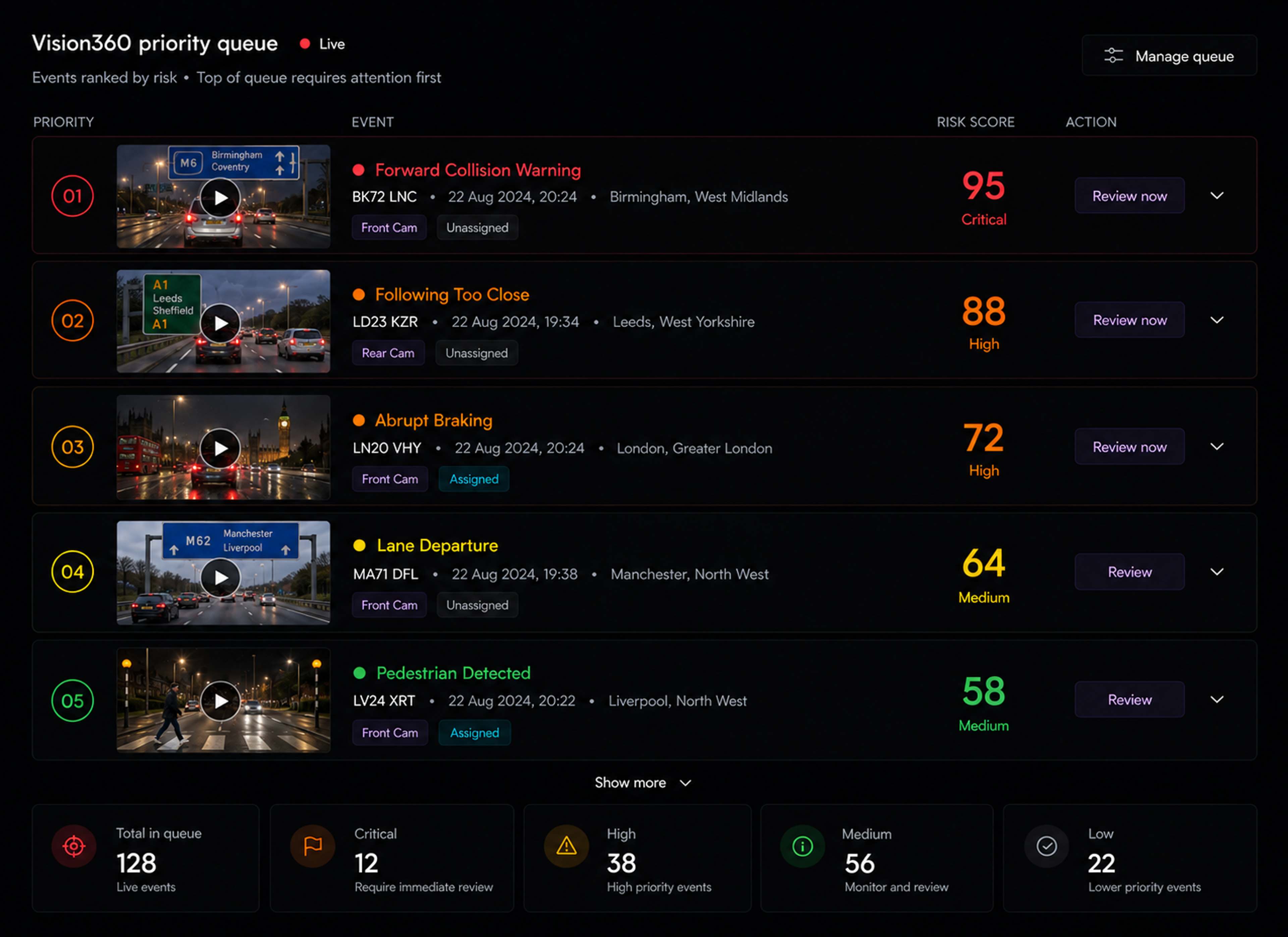1288x937 pixels.
Task: Click the High warning triangle icon
Action: coord(566,846)
